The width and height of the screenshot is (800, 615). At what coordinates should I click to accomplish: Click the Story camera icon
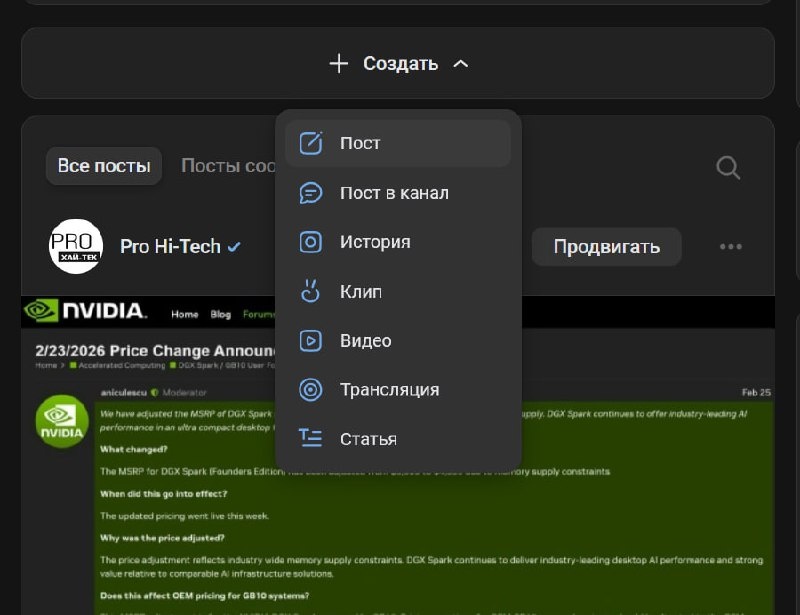pyautogui.click(x=311, y=242)
